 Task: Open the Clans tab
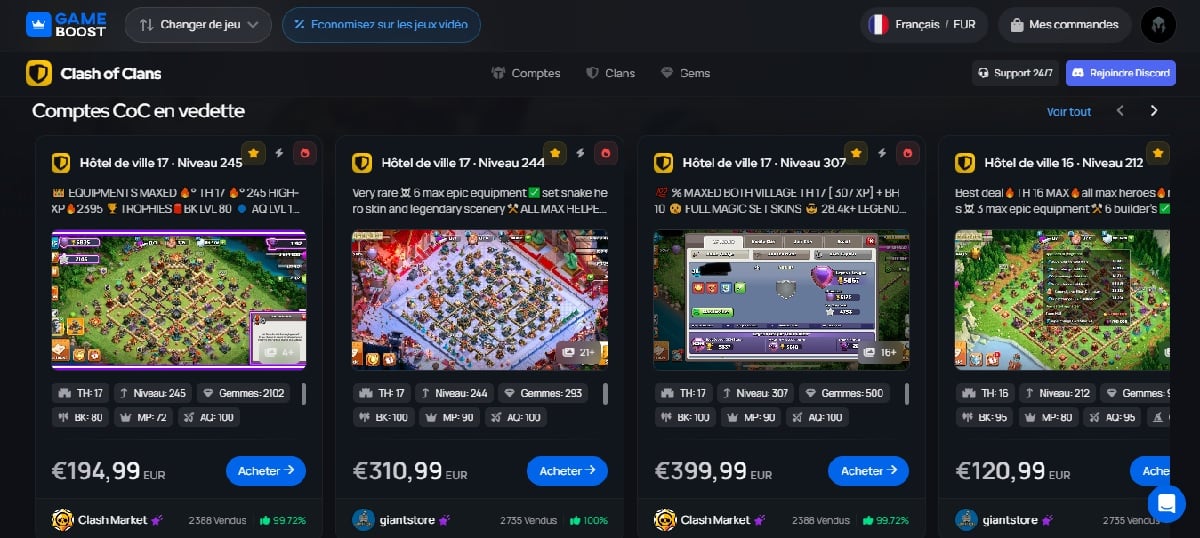(x=610, y=73)
